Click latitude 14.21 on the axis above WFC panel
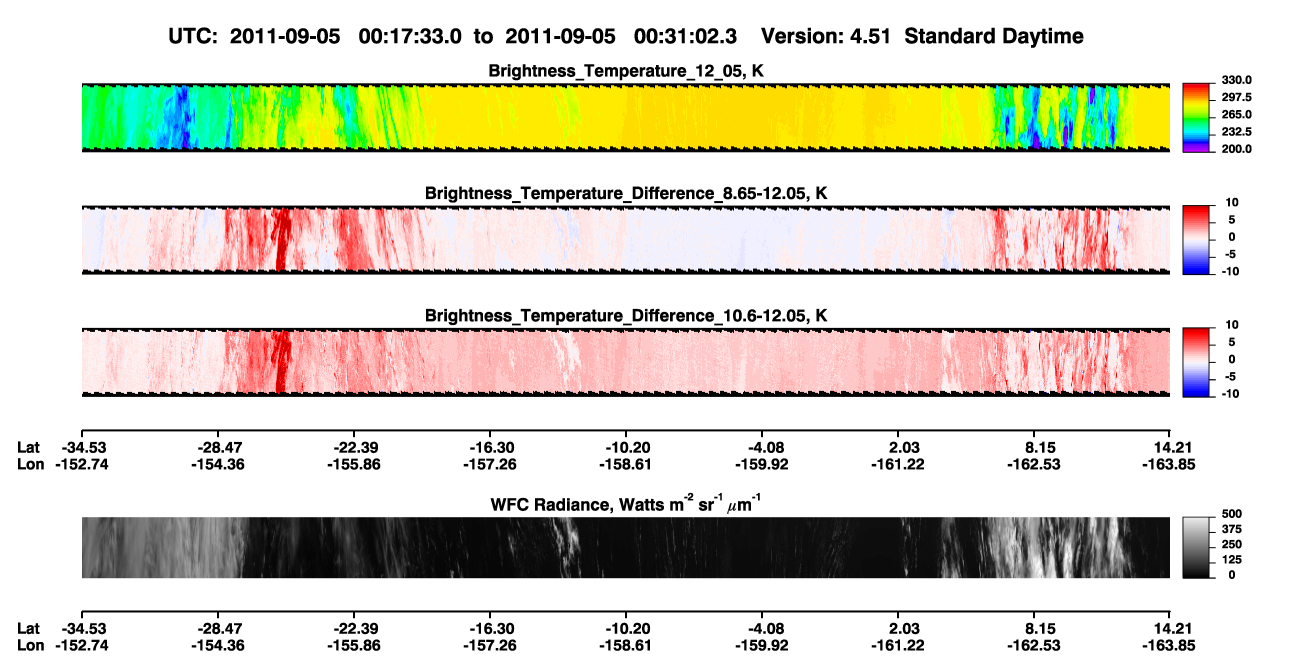The image size is (1300, 667). pyautogui.click(x=1170, y=447)
